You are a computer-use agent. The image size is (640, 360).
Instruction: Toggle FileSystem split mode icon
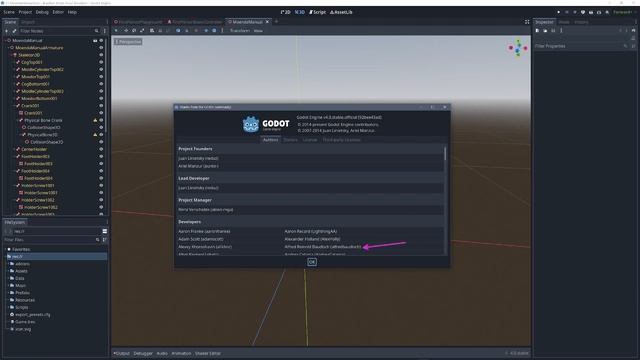pyautogui.click(x=104, y=231)
